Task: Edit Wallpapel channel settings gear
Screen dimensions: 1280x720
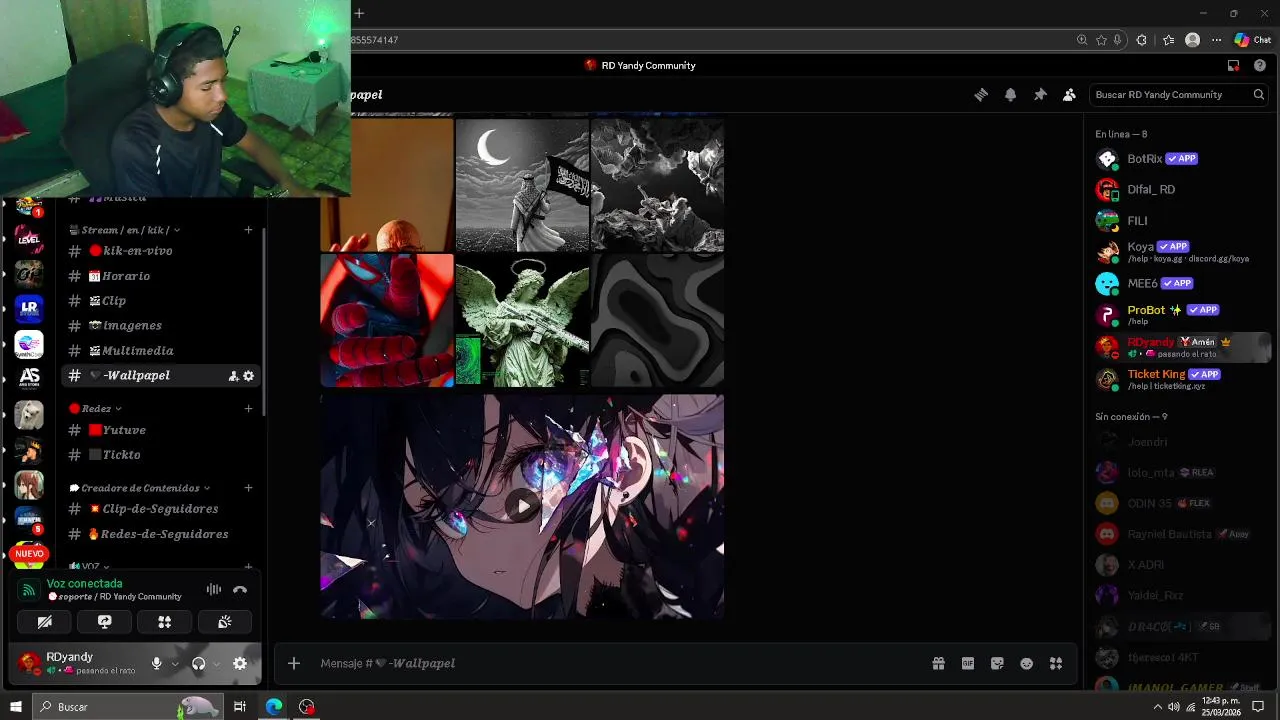Action: (248, 376)
